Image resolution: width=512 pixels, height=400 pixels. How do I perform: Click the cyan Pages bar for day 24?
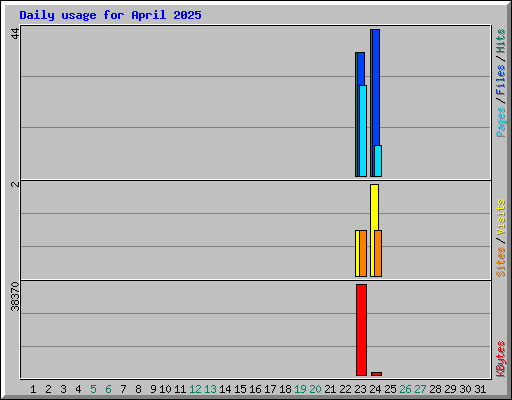click(378, 161)
